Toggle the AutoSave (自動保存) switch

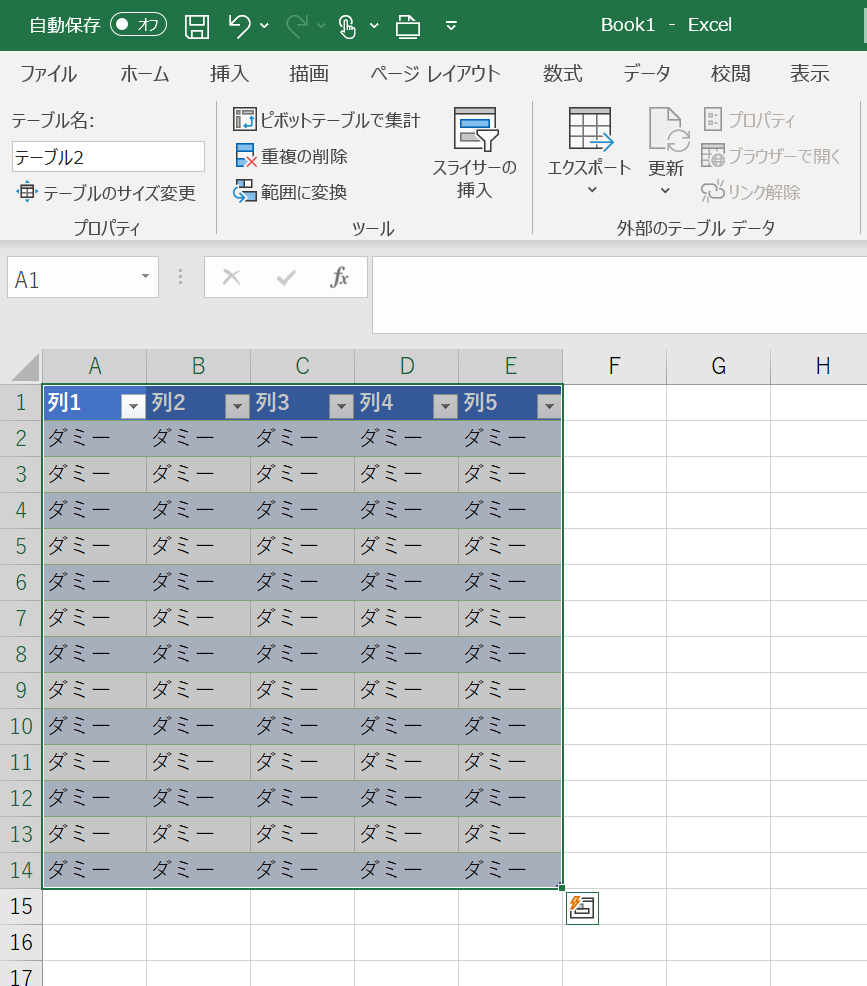pyautogui.click(x=138, y=25)
